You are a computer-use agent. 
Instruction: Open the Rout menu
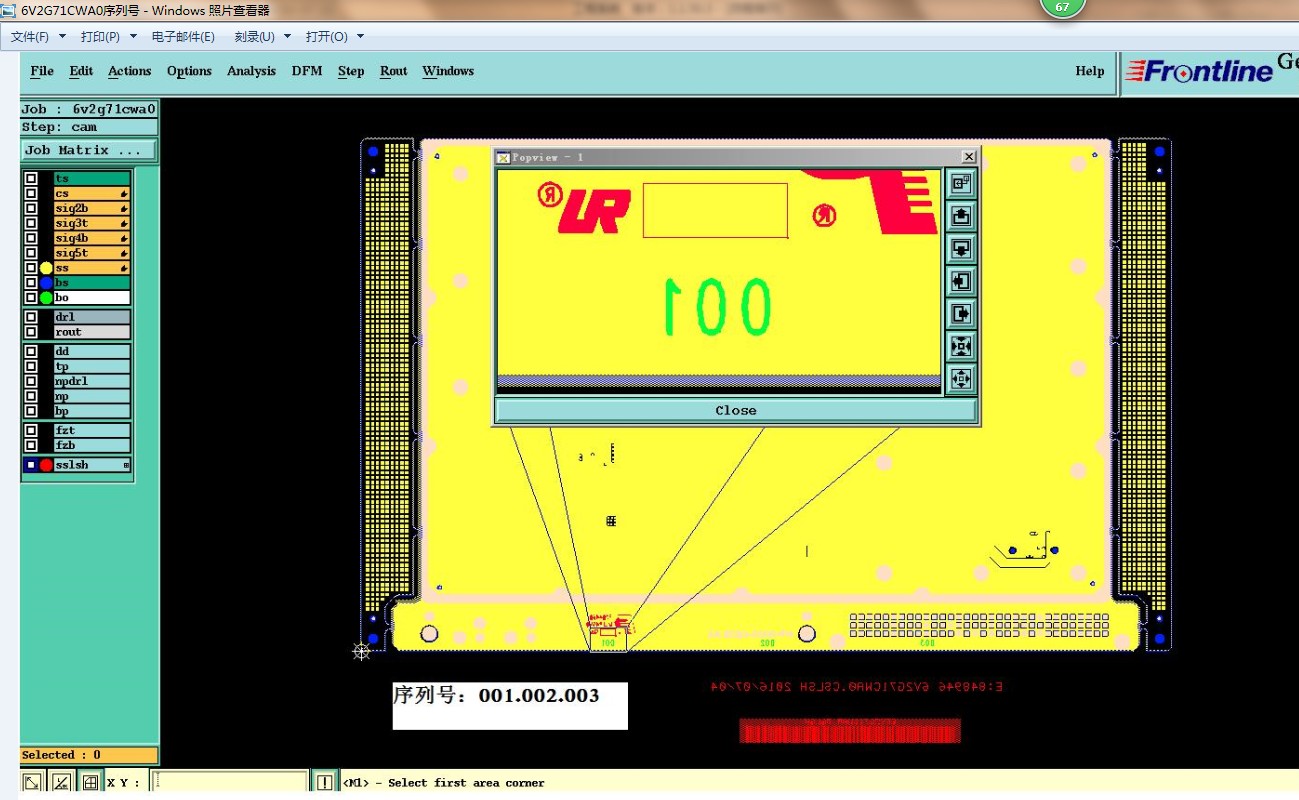coord(394,71)
